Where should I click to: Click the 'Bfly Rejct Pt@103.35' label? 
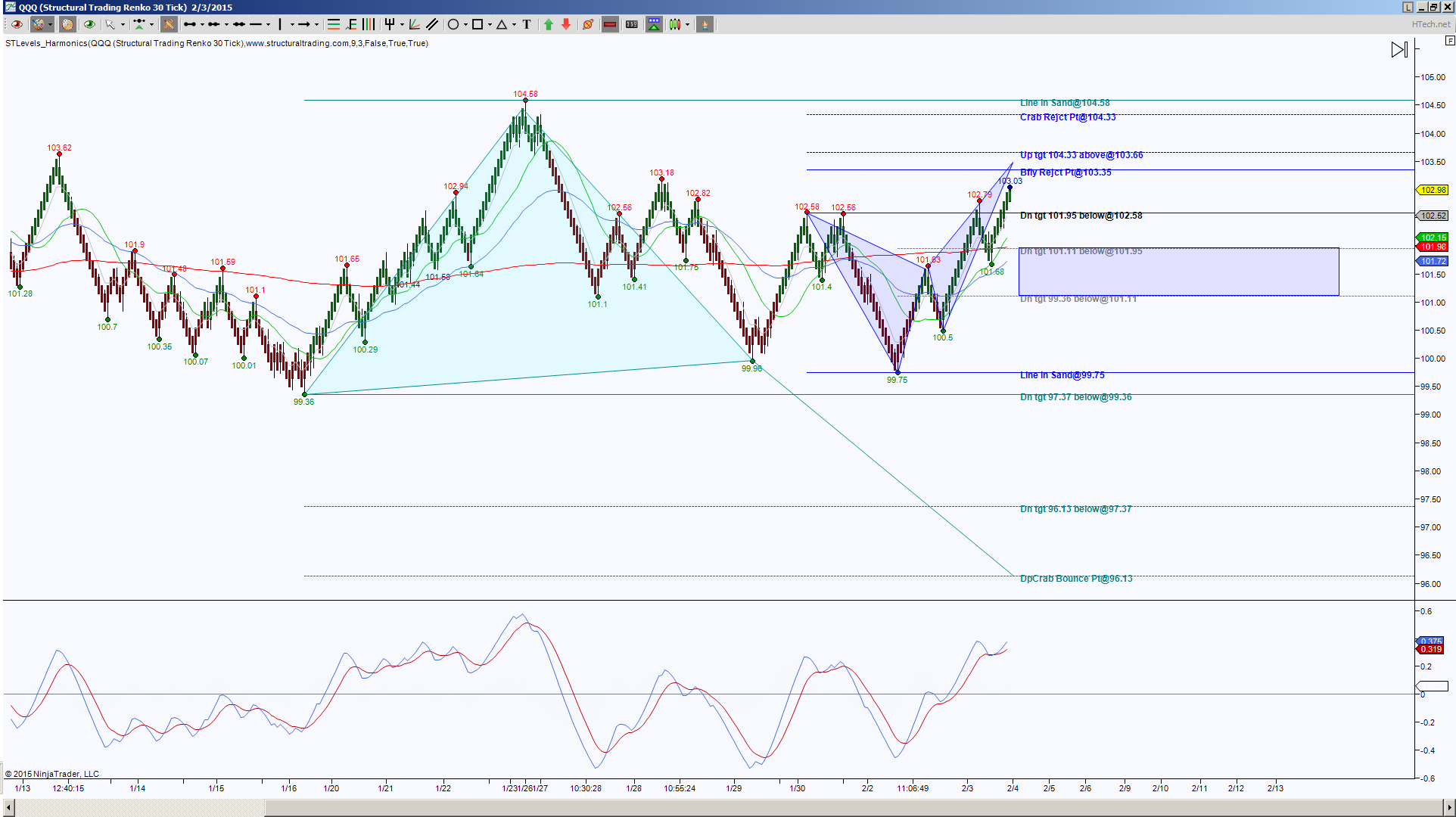click(x=1066, y=172)
